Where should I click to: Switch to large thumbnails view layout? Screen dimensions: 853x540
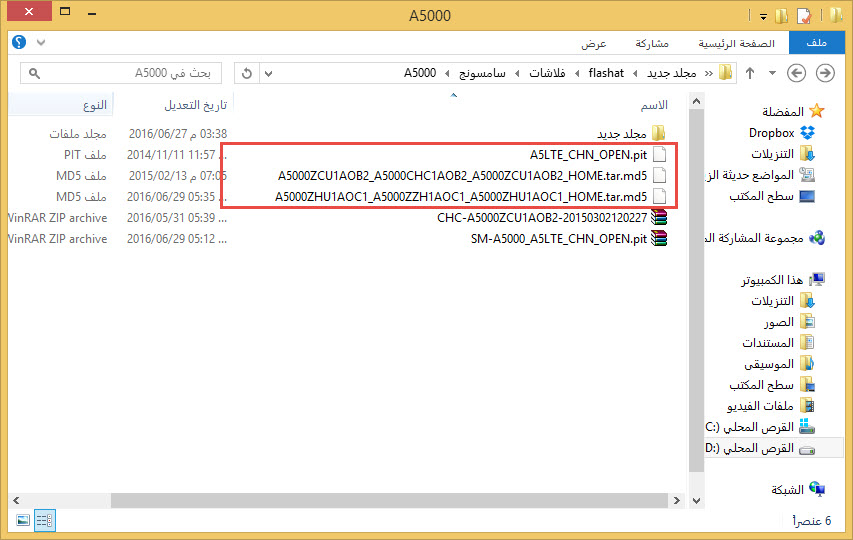pos(23,520)
